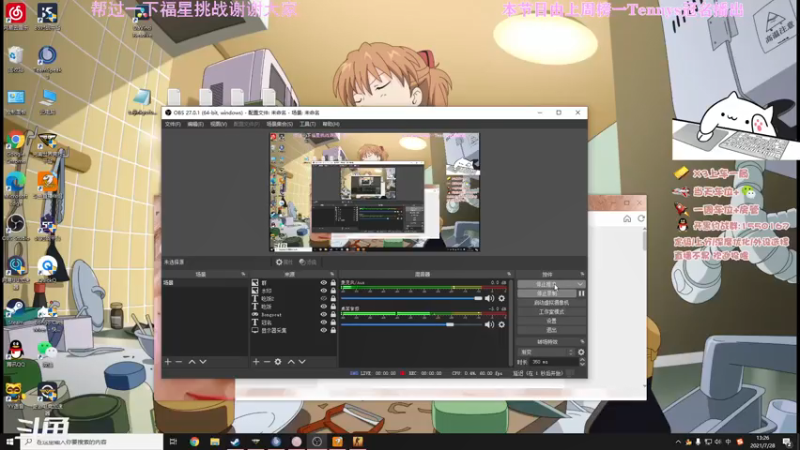This screenshot has width=800, height=450.
Task: Open the File menu in OBS
Action: click(x=172, y=124)
